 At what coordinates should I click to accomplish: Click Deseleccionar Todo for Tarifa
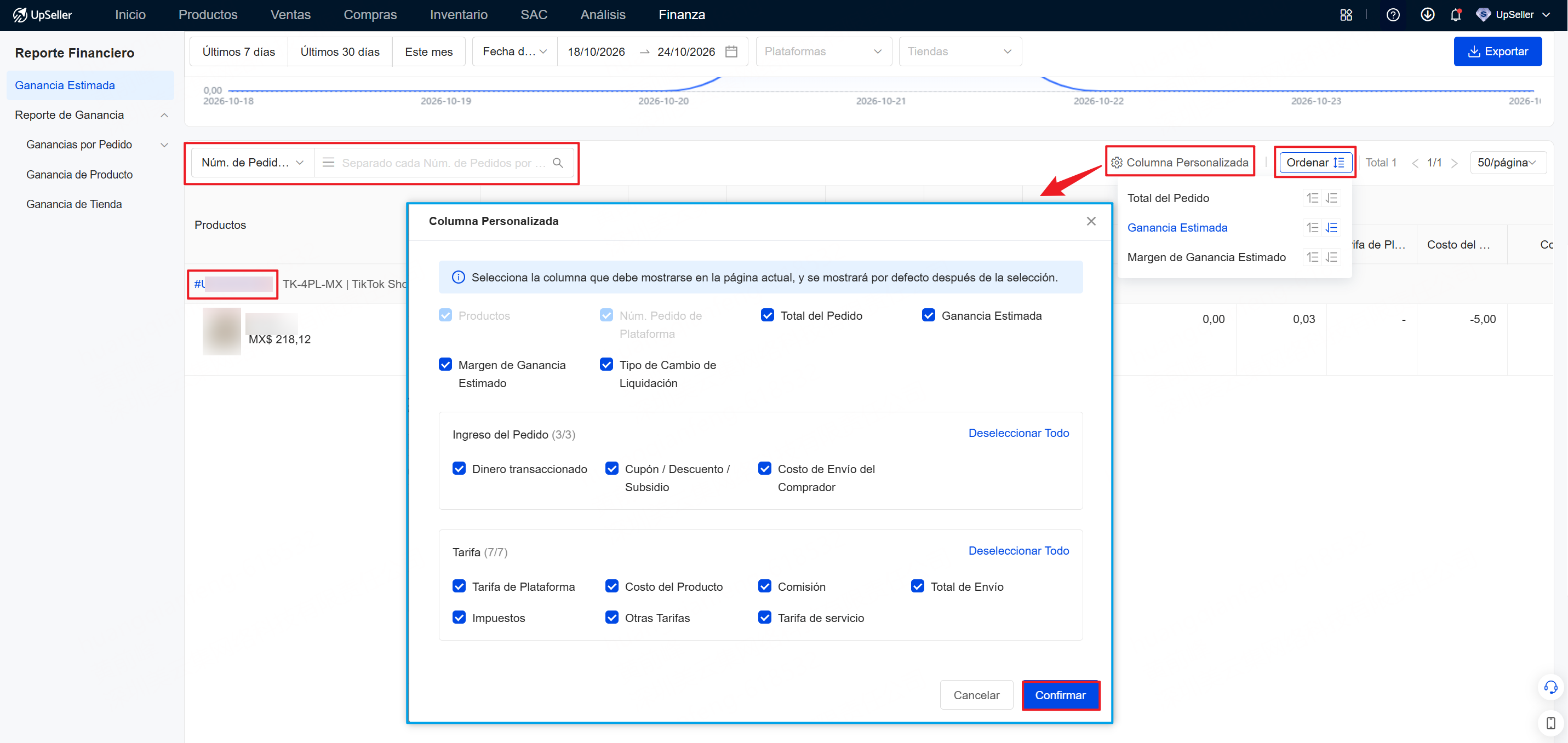pyautogui.click(x=1018, y=551)
